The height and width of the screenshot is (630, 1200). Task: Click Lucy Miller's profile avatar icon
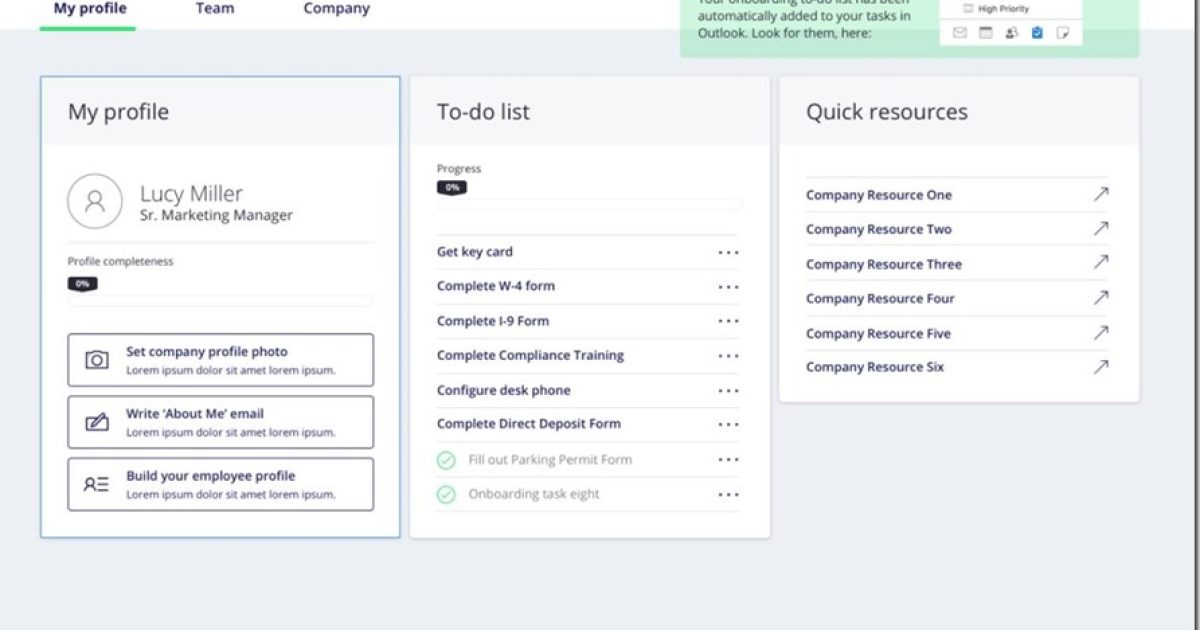(95, 201)
